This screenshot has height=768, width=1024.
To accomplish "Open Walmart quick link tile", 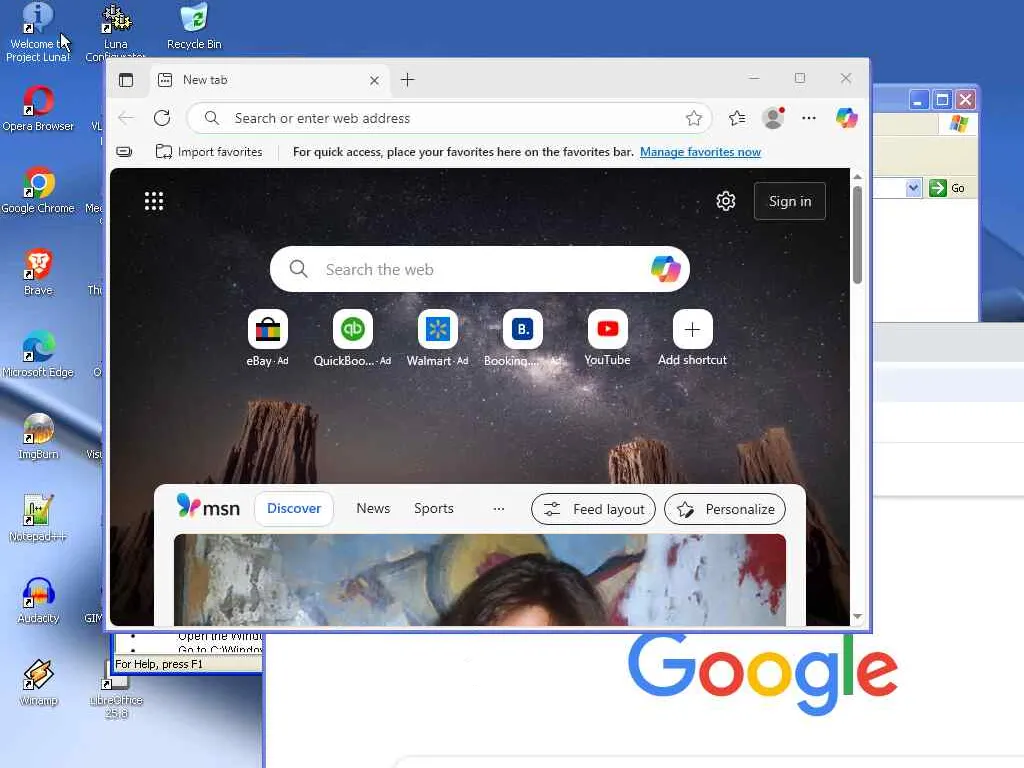I will click(x=438, y=338).
